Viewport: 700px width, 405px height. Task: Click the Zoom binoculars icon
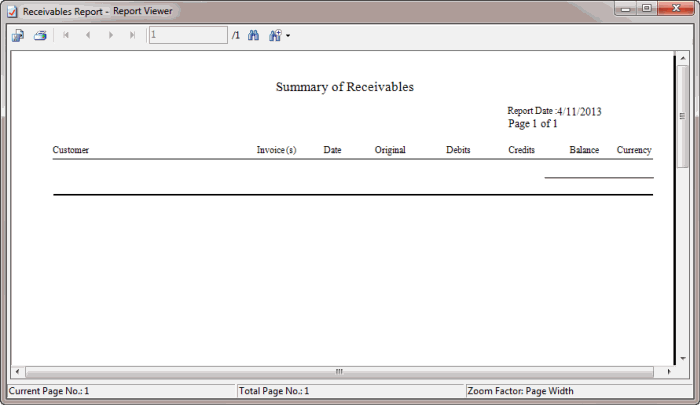pos(275,35)
